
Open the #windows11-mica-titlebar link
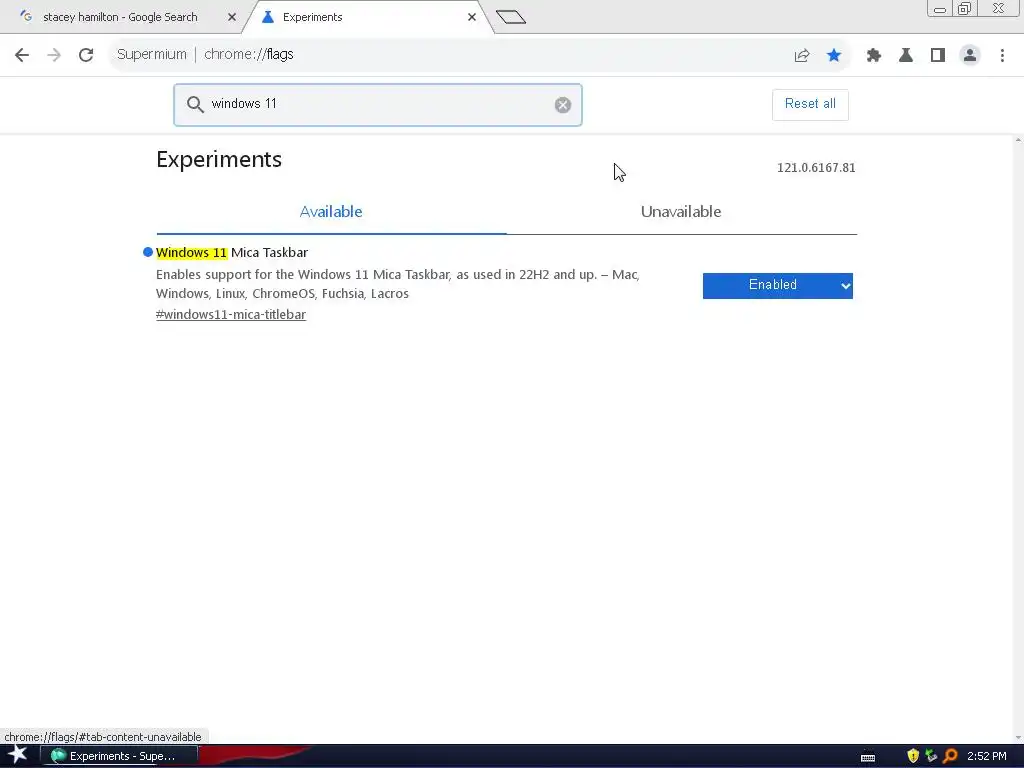pyautogui.click(x=231, y=315)
